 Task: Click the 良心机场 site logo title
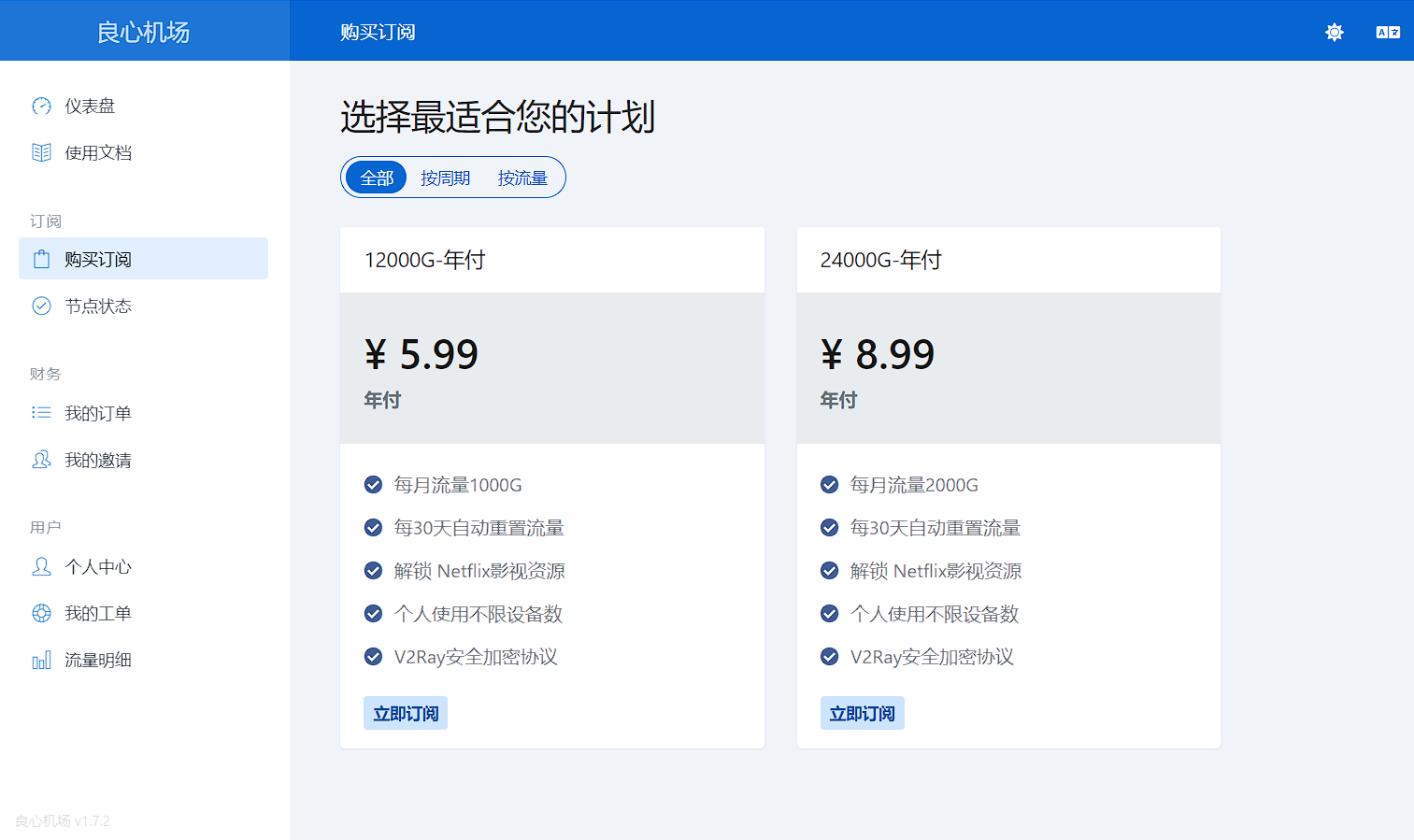coord(144,32)
